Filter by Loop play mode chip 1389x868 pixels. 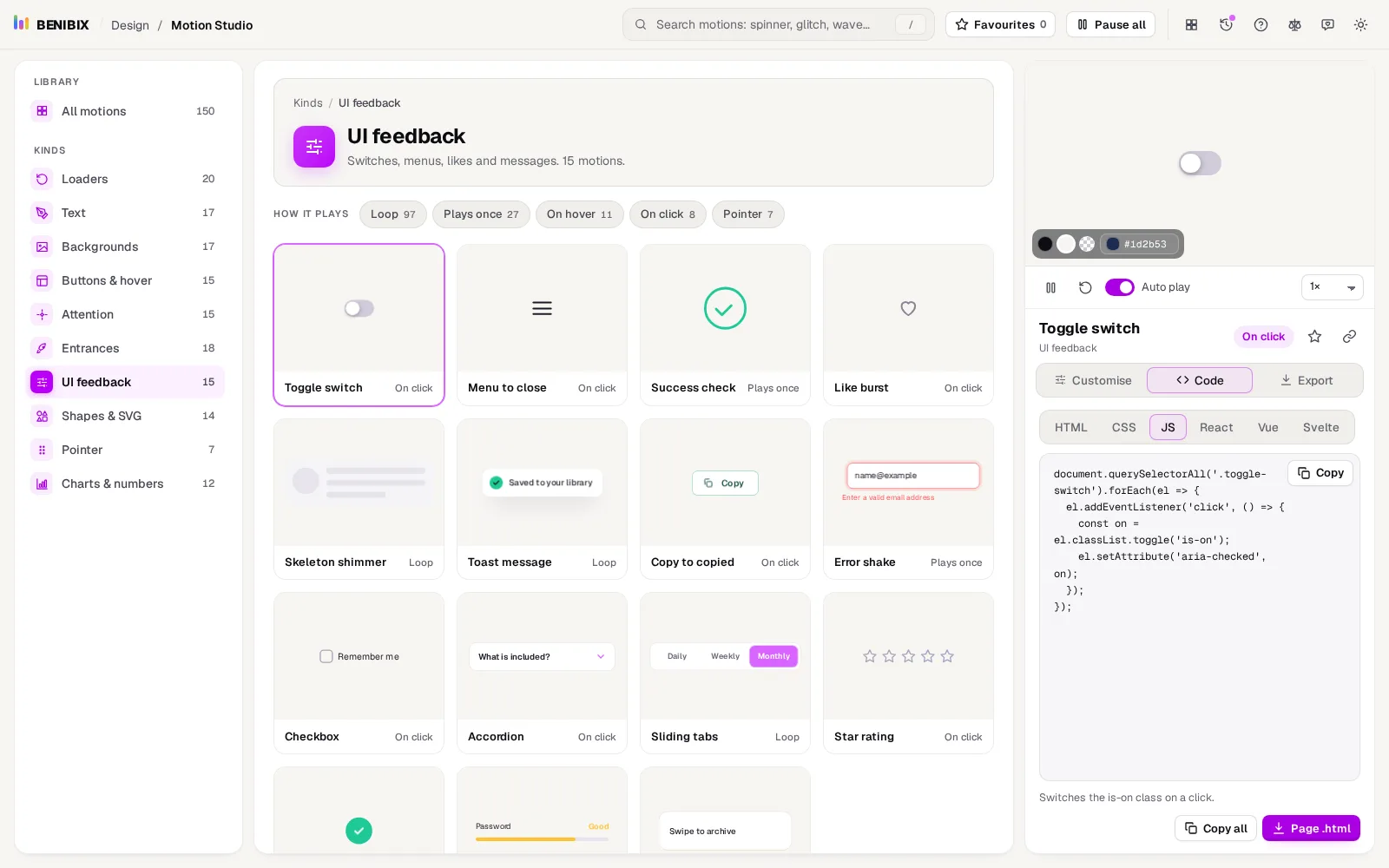pos(393,214)
